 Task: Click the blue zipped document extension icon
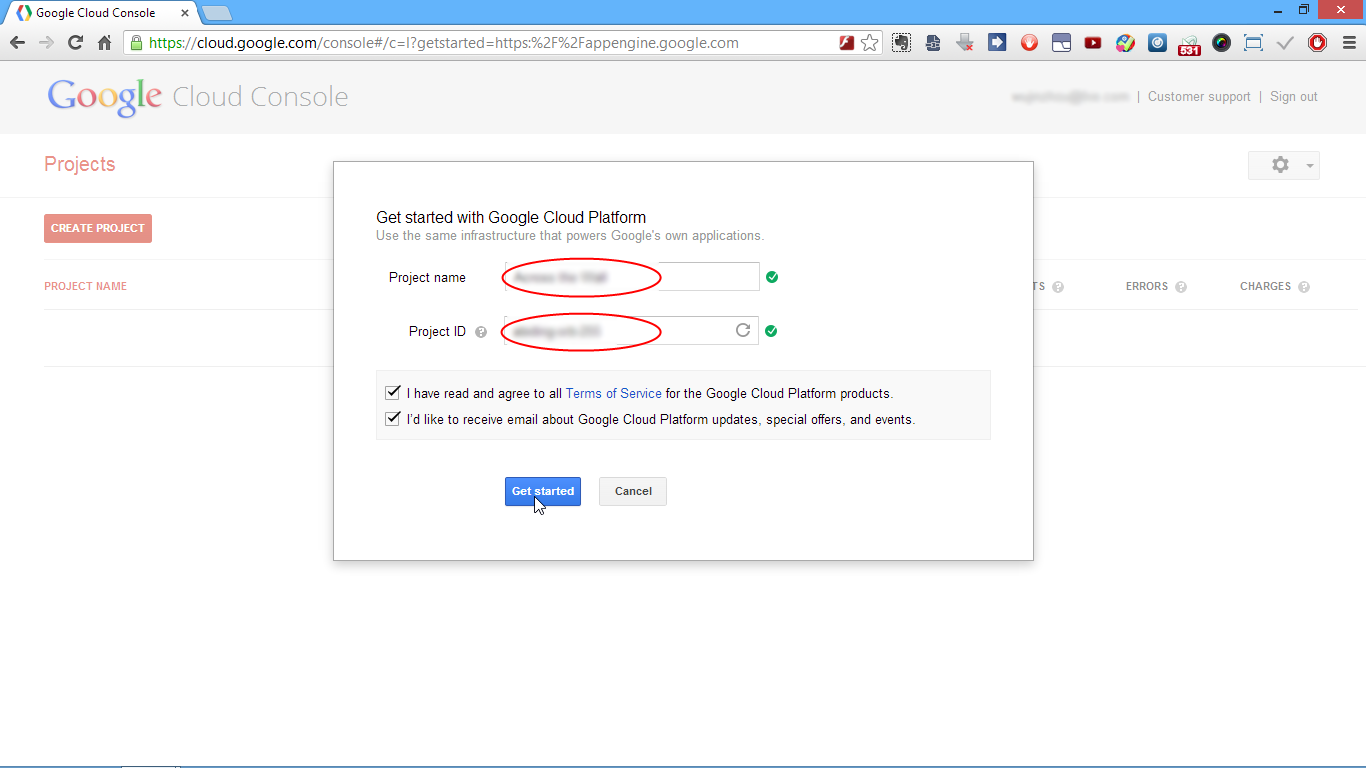click(x=933, y=43)
